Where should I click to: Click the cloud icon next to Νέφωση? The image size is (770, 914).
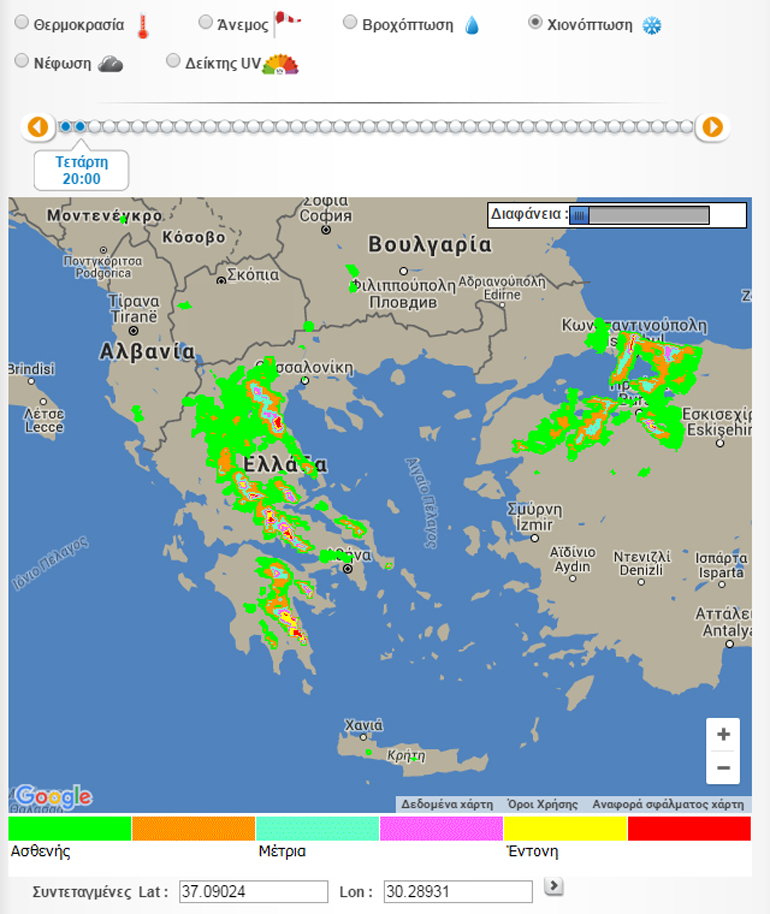pos(110,64)
